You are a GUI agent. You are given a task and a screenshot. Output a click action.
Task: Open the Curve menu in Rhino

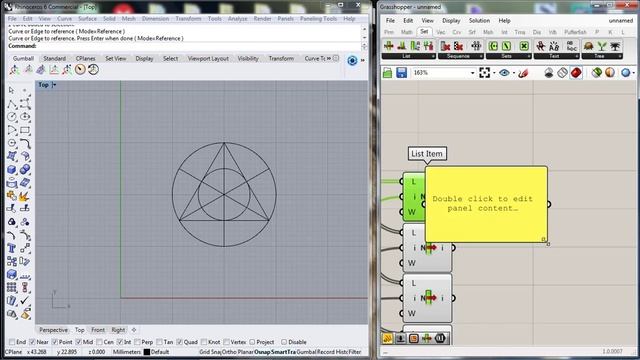pyautogui.click(x=64, y=19)
